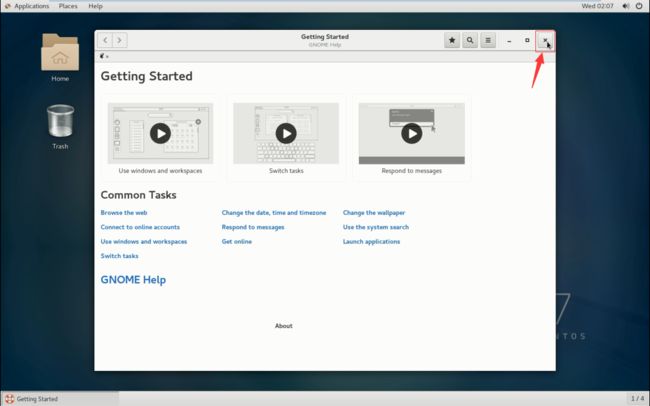Go forward with the right arrow button

click(120, 40)
